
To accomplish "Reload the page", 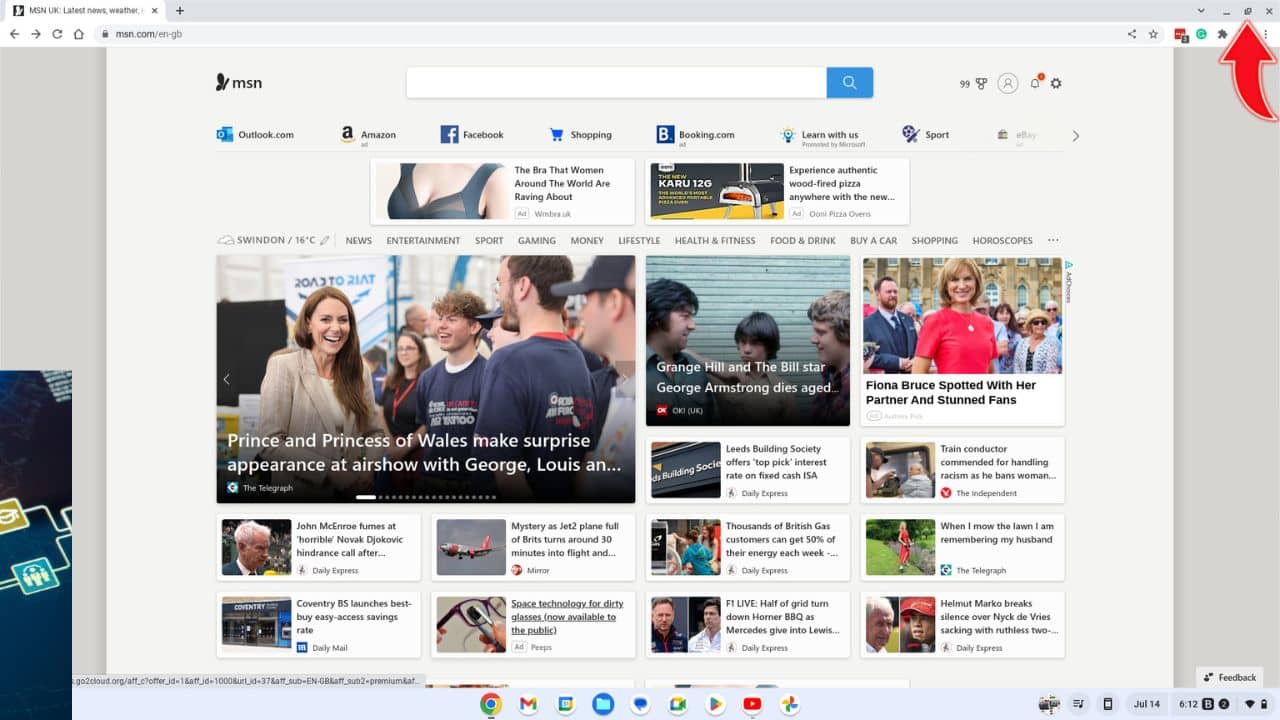I will (x=57, y=34).
